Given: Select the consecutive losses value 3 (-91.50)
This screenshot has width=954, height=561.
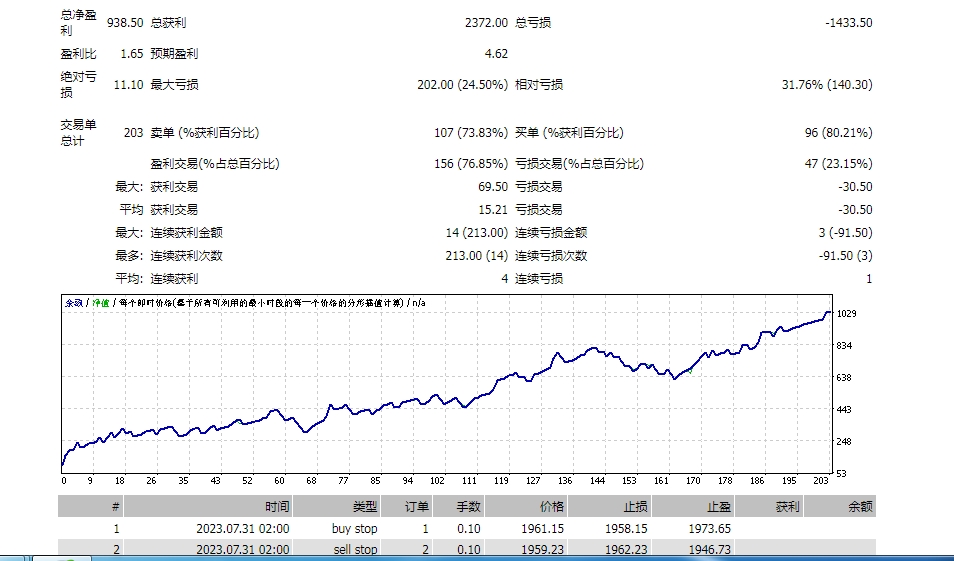Looking at the screenshot, I should coord(845,233).
